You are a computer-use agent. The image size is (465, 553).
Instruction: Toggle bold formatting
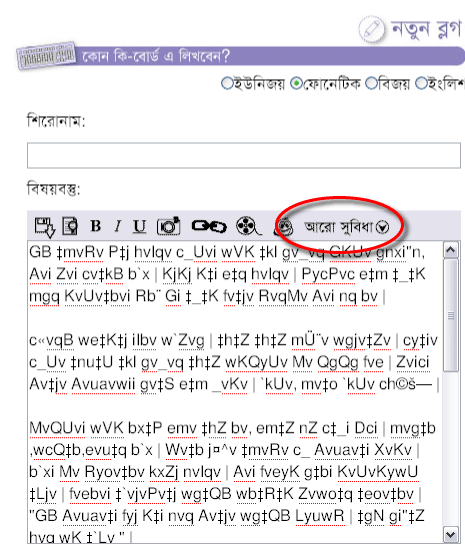96,226
